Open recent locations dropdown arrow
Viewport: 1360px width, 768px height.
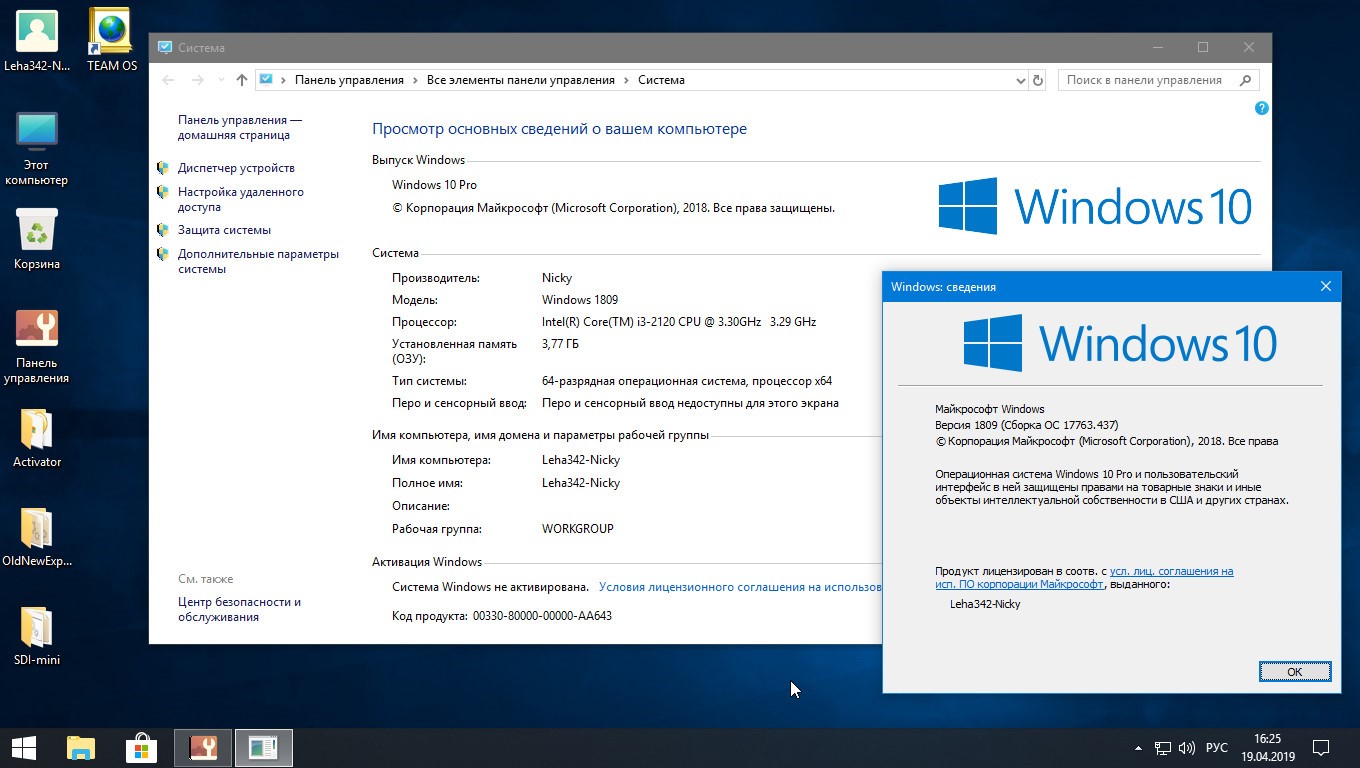pyautogui.click(x=221, y=80)
